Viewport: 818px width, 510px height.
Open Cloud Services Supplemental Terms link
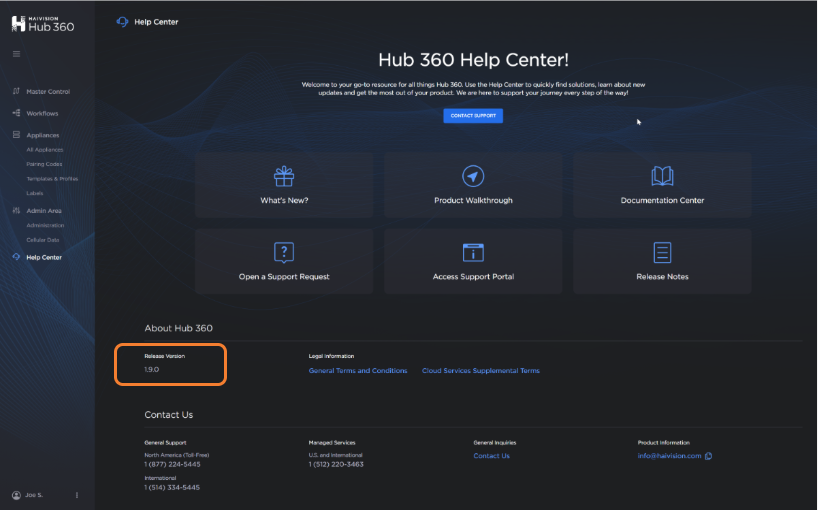pos(480,371)
